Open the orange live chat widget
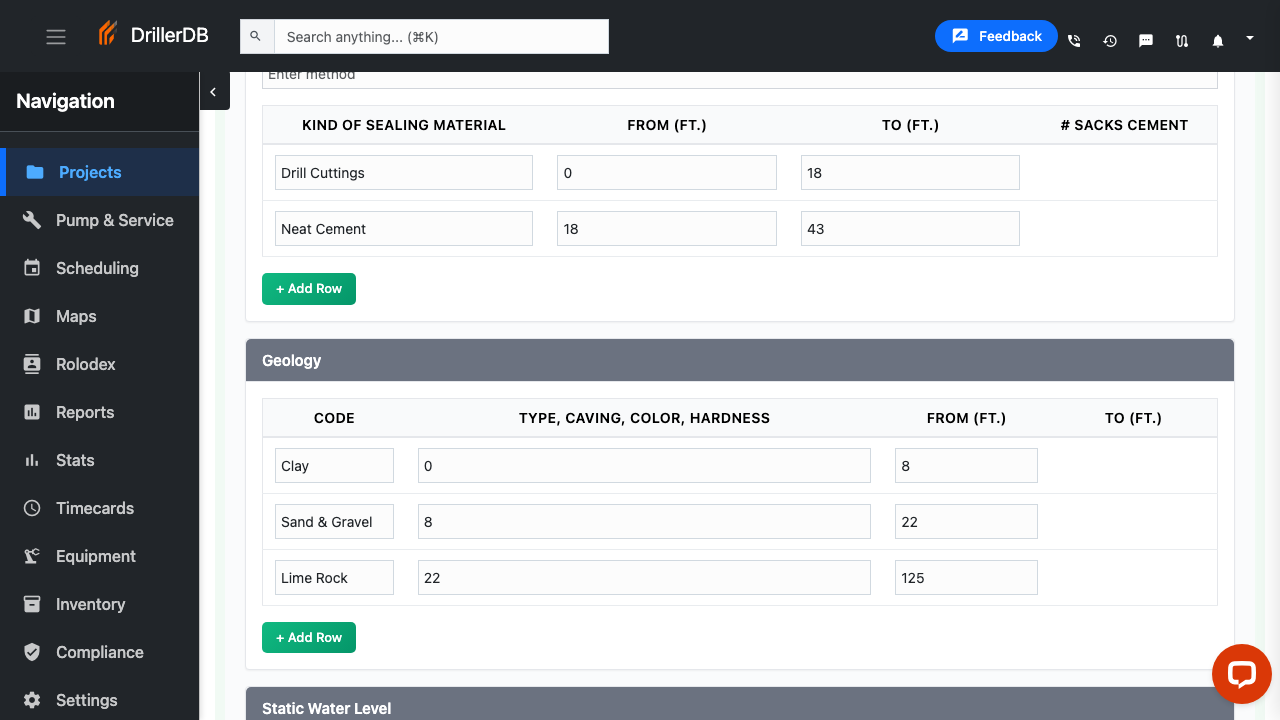 click(x=1241, y=673)
